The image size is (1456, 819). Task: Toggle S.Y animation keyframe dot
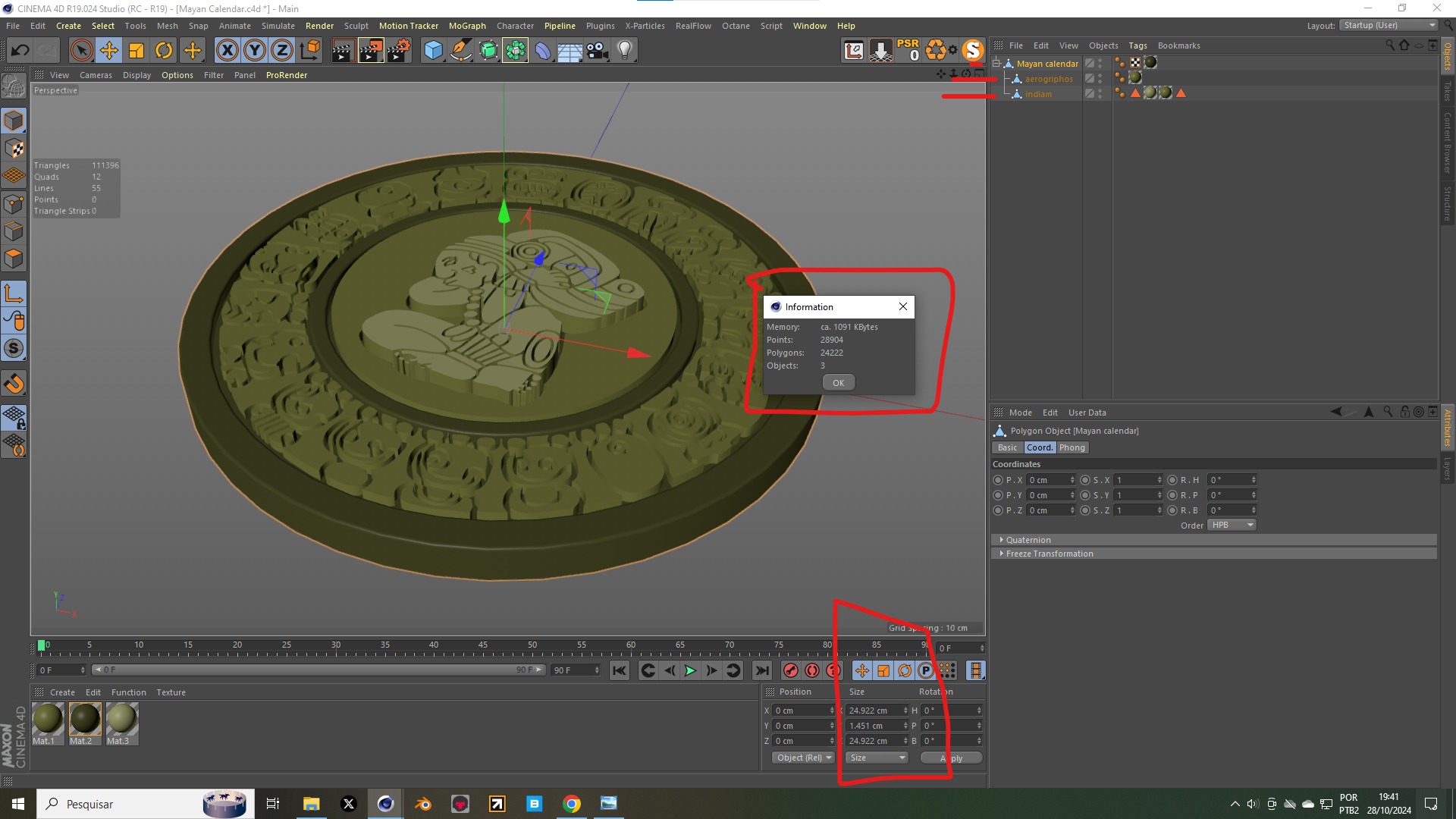click(x=1085, y=495)
